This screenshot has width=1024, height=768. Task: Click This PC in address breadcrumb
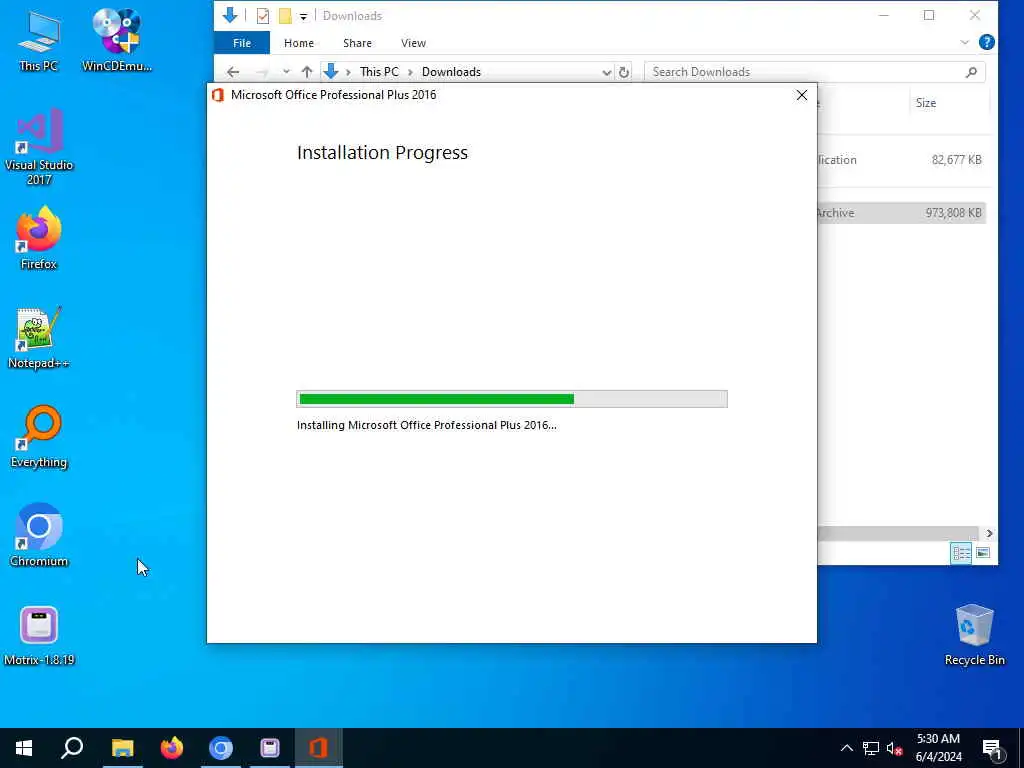(379, 72)
